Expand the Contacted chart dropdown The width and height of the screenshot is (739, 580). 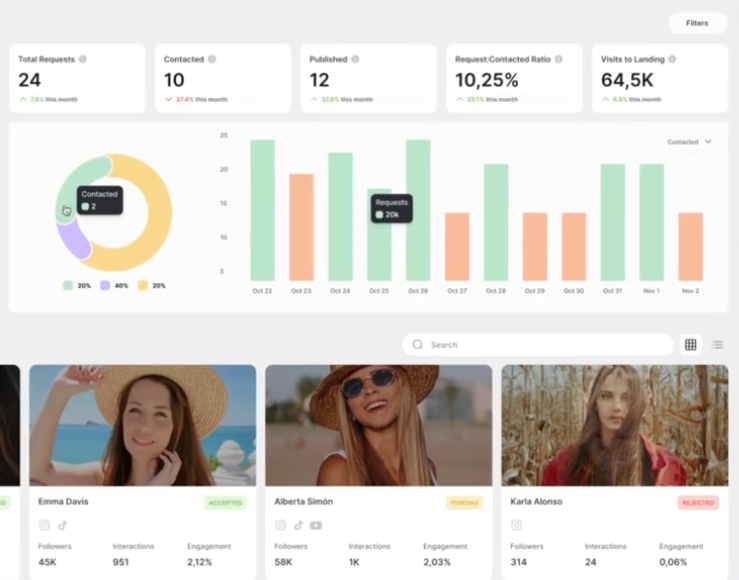point(690,142)
